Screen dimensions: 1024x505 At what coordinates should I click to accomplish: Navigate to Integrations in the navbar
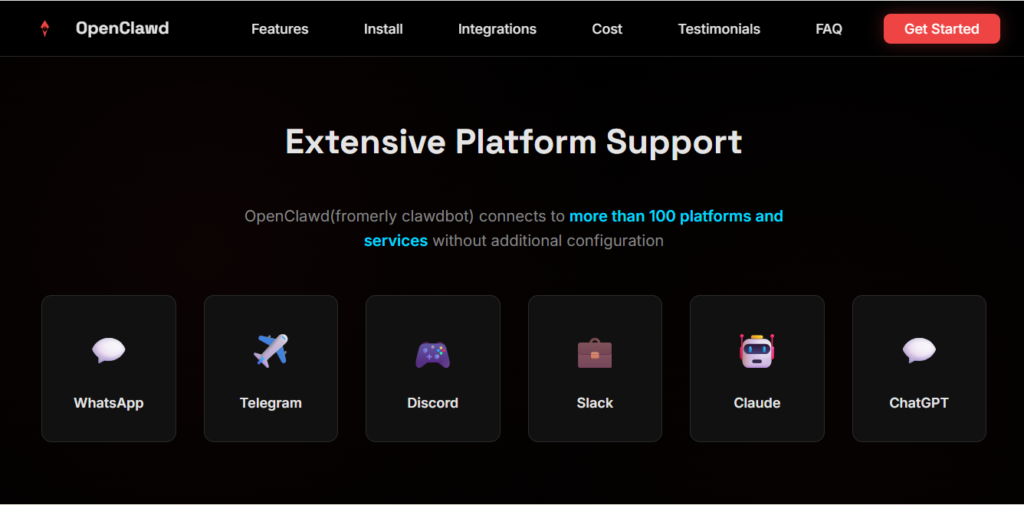tap(497, 29)
